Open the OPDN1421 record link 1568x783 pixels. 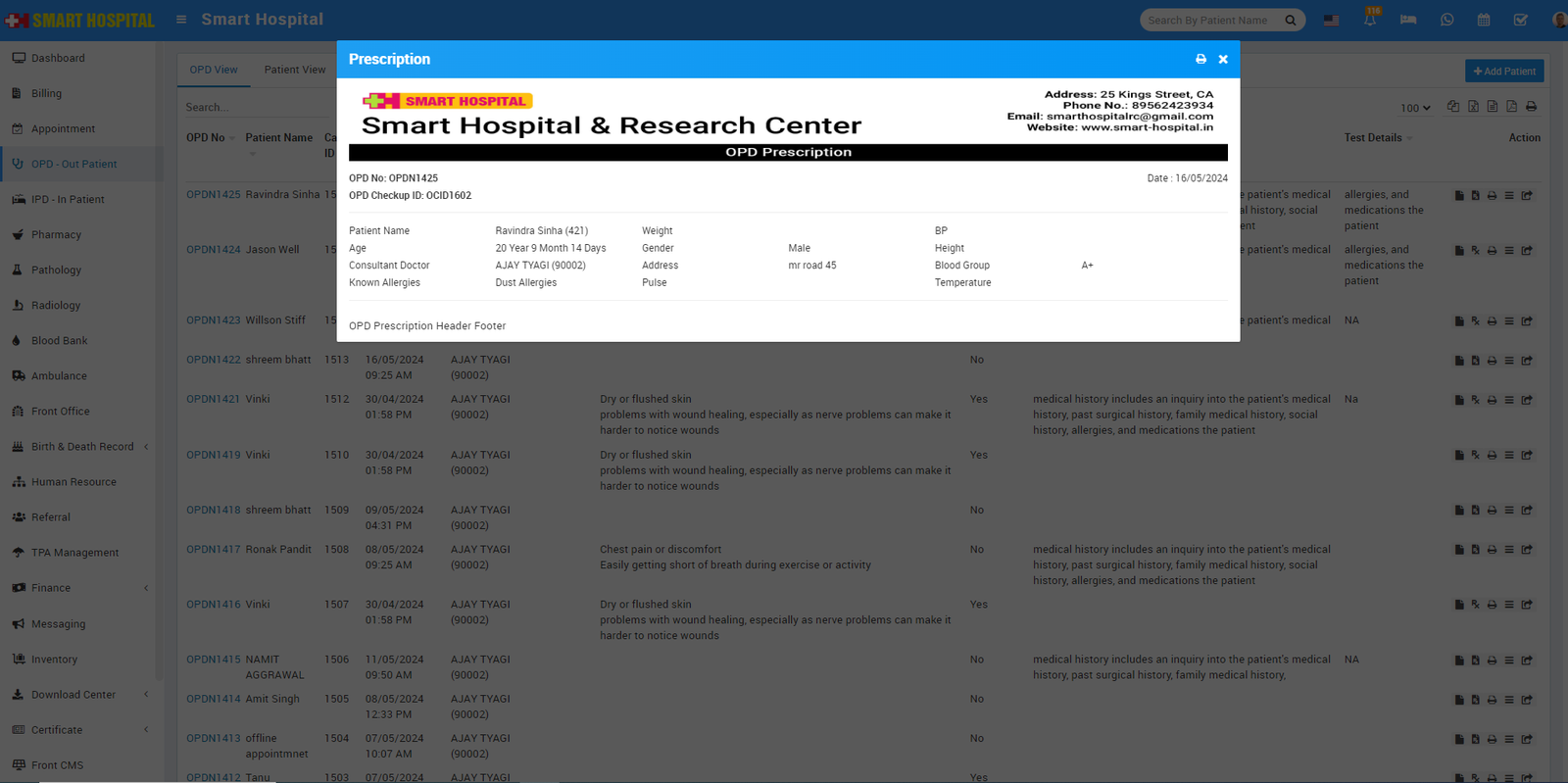click(213, 400)
